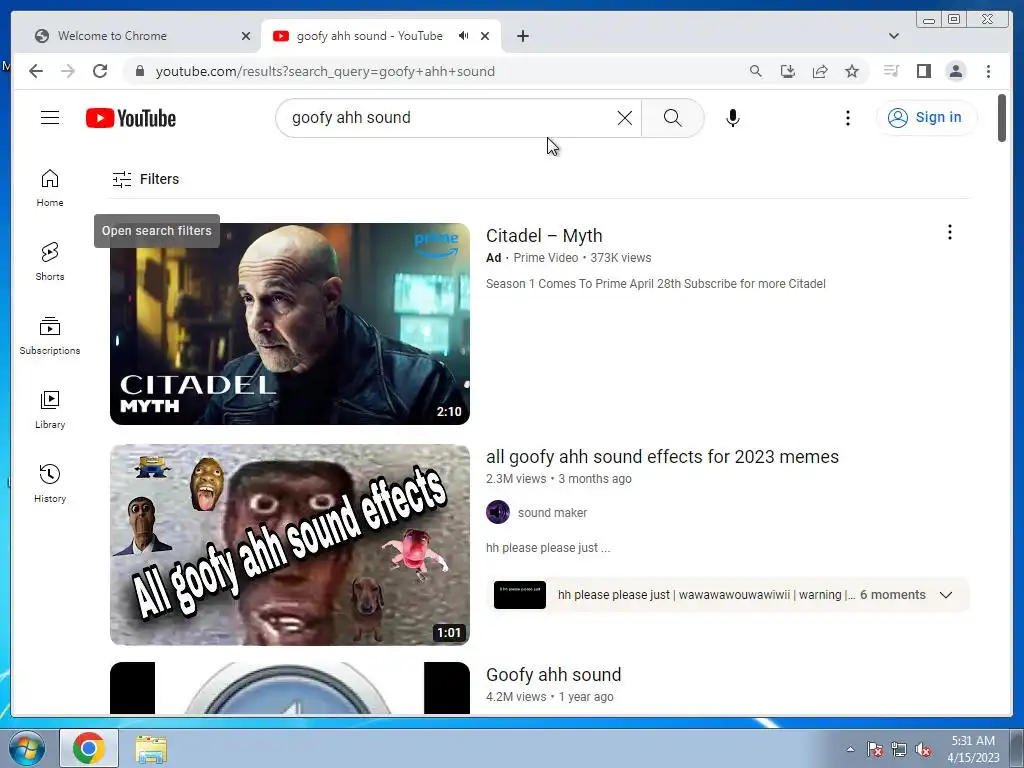Play All goofy ahh sound effects thumbnail

coord(289,545)
